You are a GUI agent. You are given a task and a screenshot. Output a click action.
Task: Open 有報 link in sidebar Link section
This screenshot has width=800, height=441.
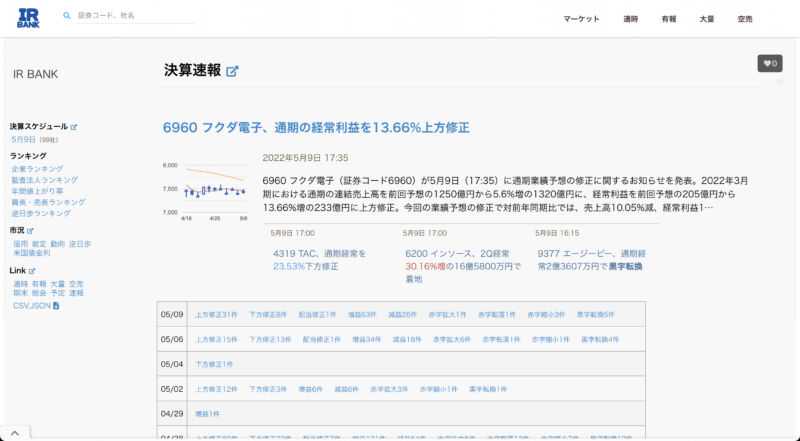[39, 284]
